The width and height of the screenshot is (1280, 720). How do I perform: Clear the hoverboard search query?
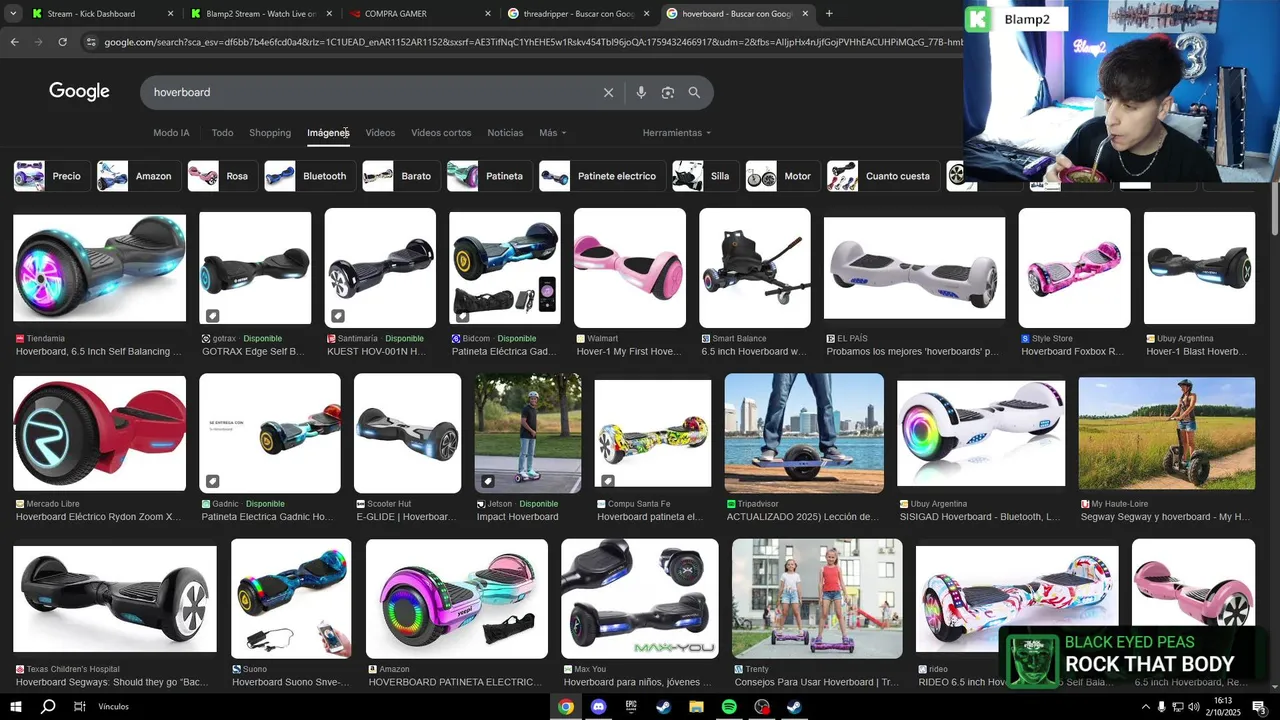(x=608, y=92)
